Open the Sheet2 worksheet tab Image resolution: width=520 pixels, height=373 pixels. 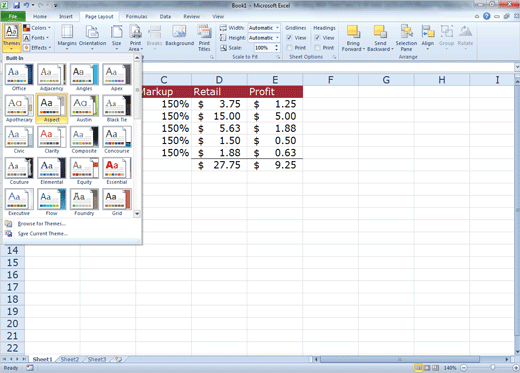(70, 359)
